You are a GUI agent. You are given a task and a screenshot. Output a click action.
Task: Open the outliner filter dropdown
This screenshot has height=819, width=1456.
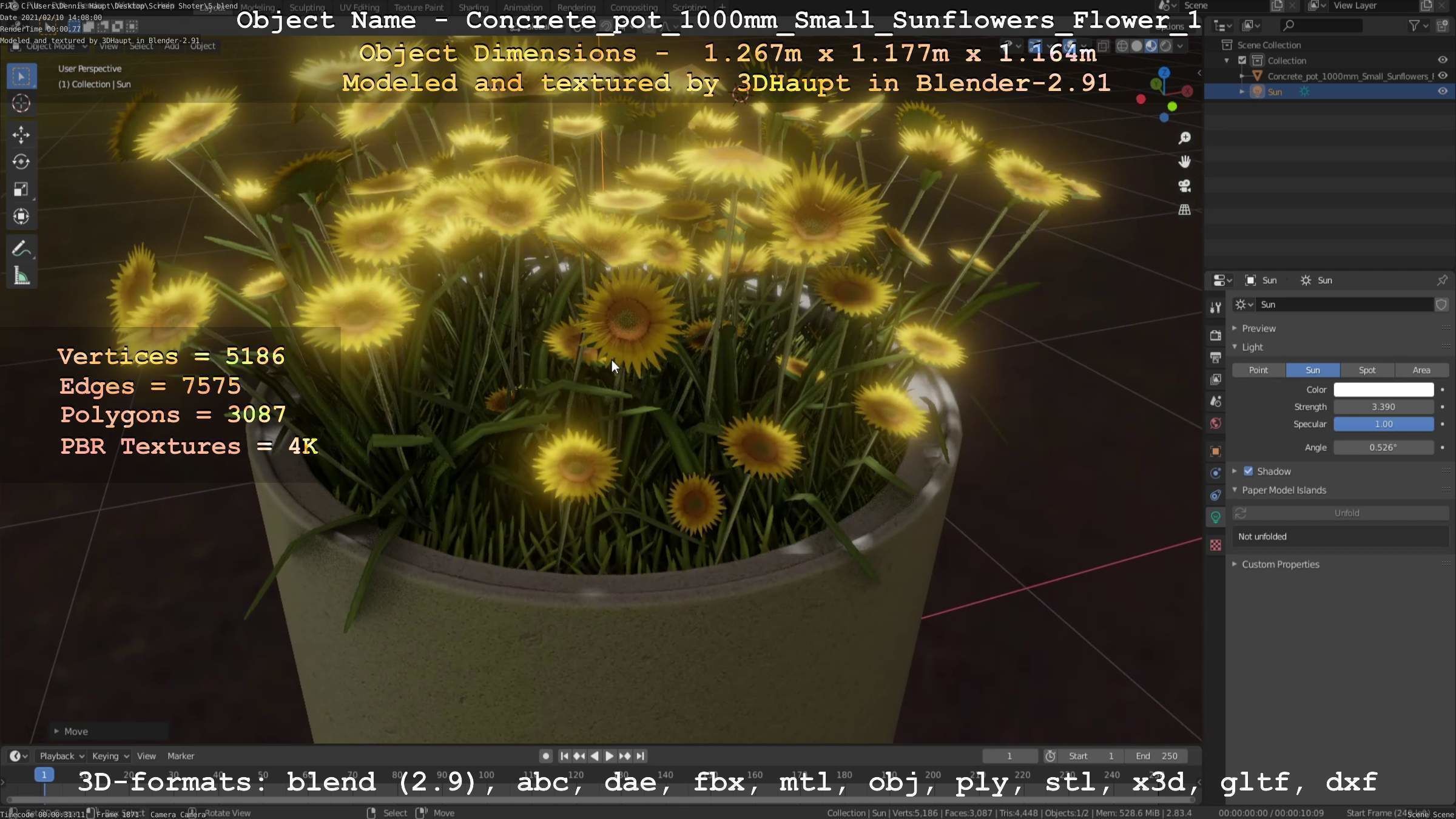click(1418, 25)
